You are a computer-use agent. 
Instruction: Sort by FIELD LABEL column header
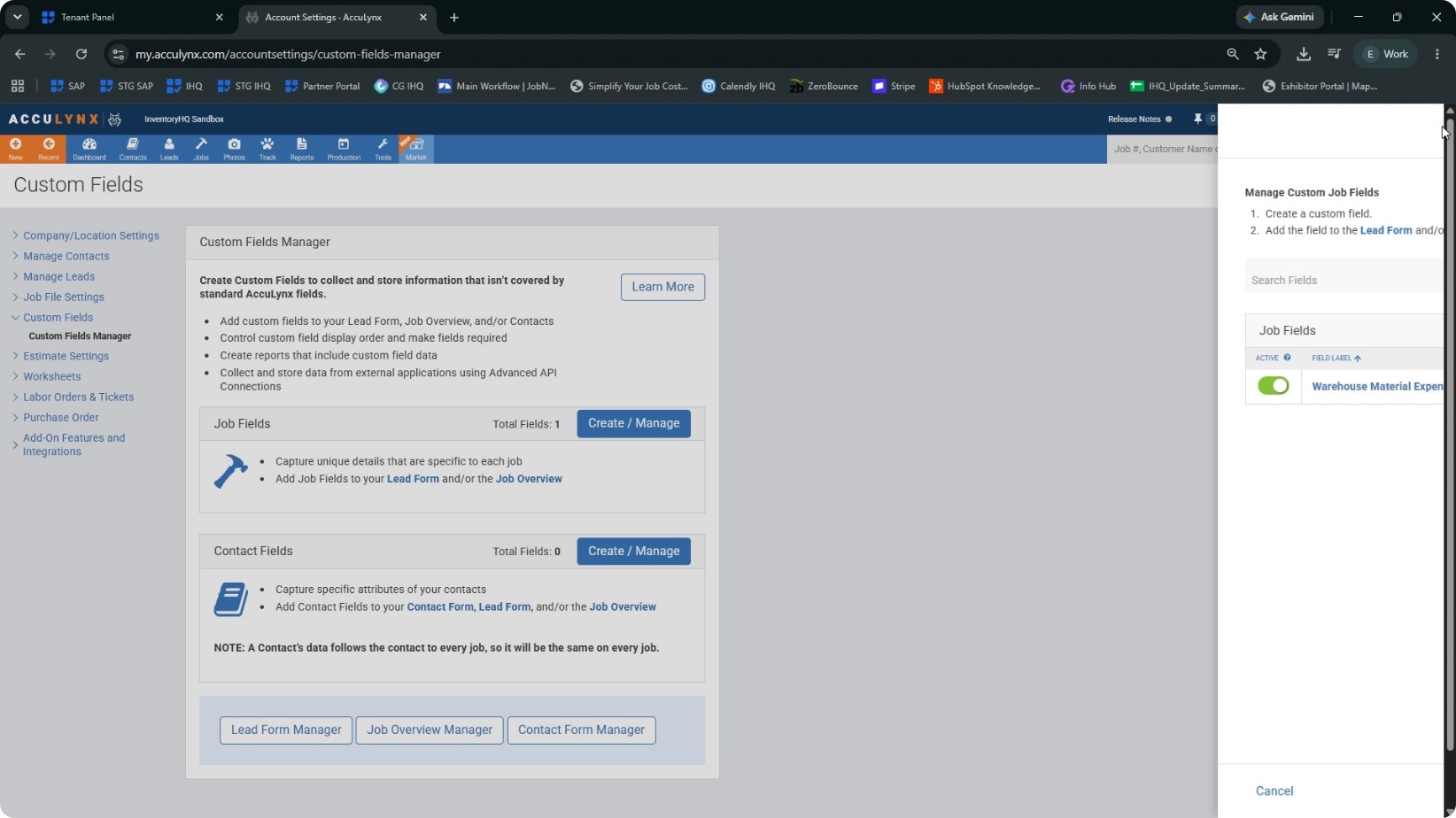pyautogui.click(x=1336, y=358)
